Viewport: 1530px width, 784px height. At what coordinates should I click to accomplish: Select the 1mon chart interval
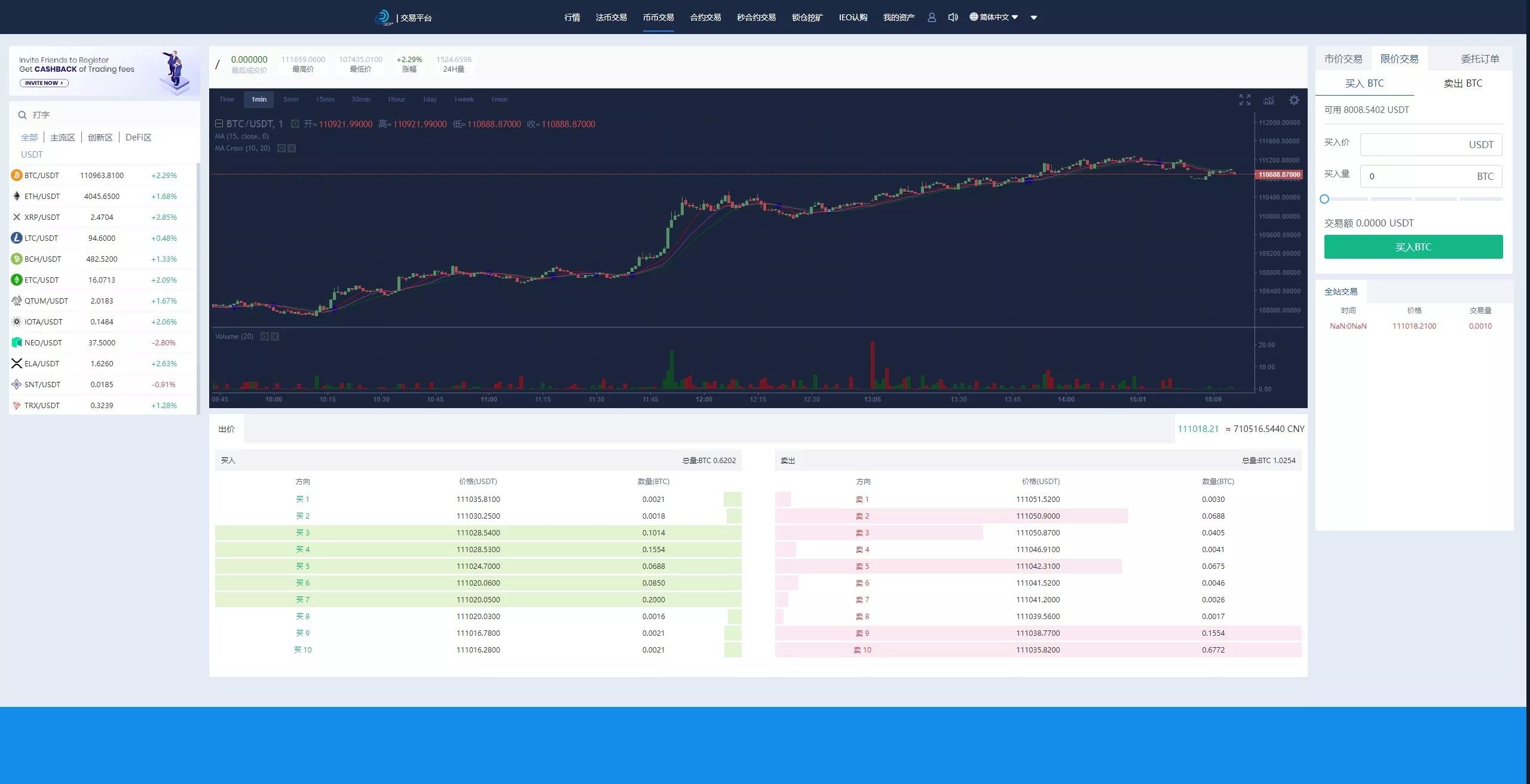pos(499,99)
